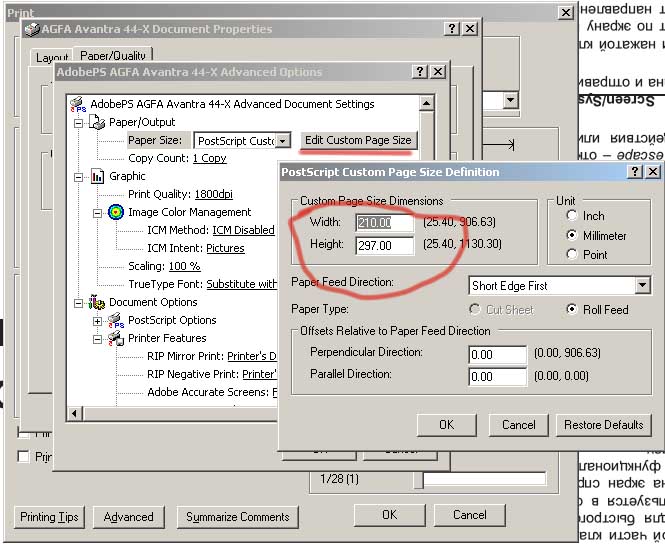
Task: Click the Graphic chart icon
Action: 97,176
